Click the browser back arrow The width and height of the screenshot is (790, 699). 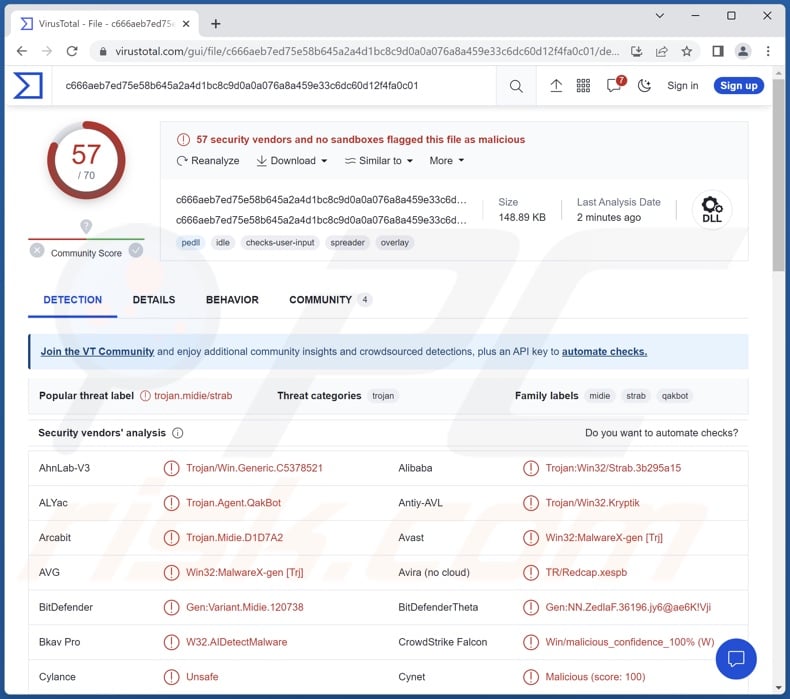(x=22, y=51)
